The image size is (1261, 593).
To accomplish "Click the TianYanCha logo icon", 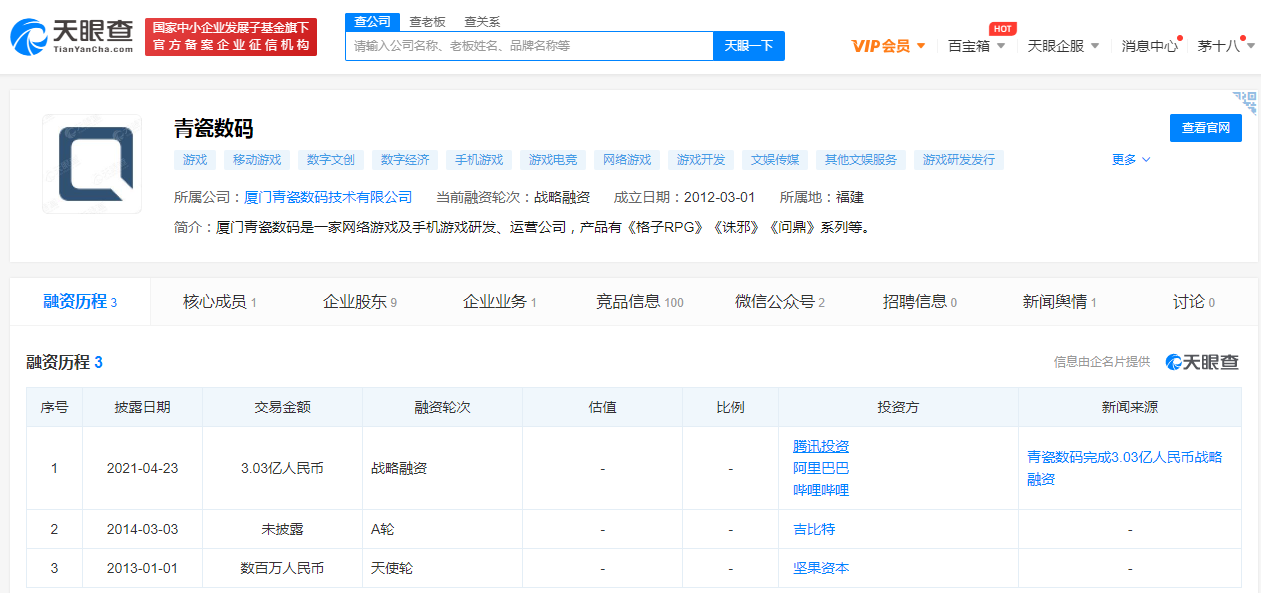I will 28,37.
